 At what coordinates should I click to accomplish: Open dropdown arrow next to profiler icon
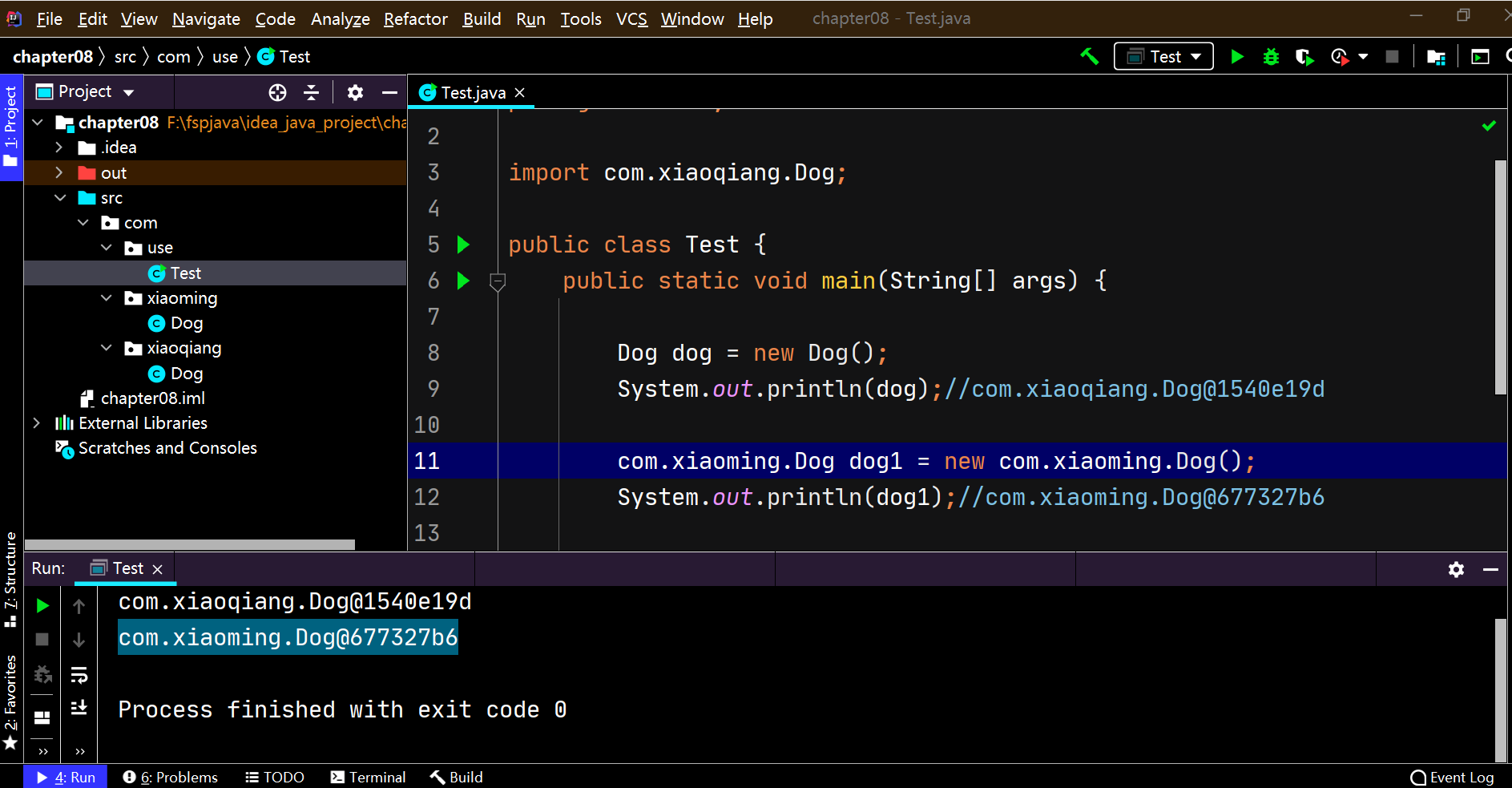click(1363, 57)
